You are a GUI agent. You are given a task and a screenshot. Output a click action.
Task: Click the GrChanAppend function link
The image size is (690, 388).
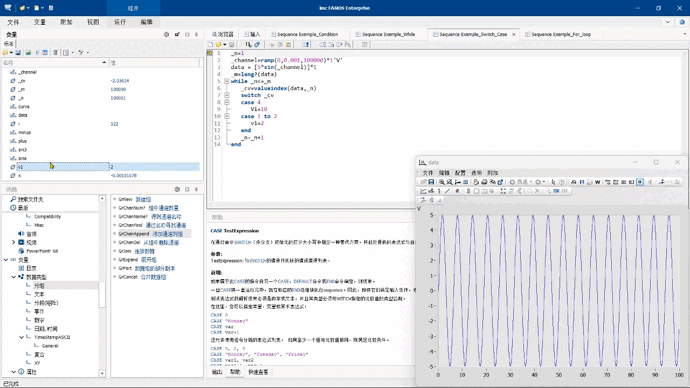click(x=134, y=234)
